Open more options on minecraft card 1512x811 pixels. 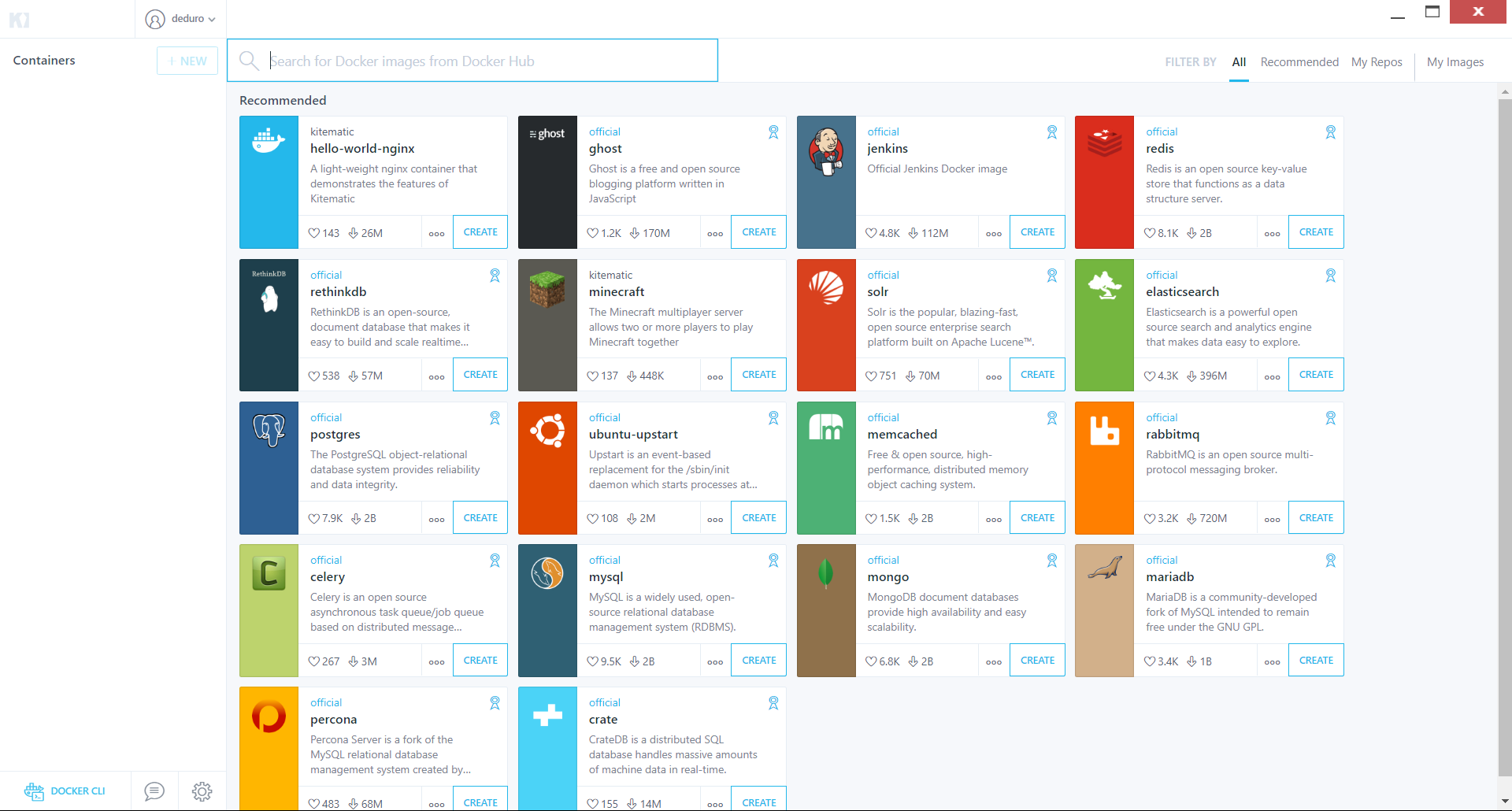click(x=715, y=377)
